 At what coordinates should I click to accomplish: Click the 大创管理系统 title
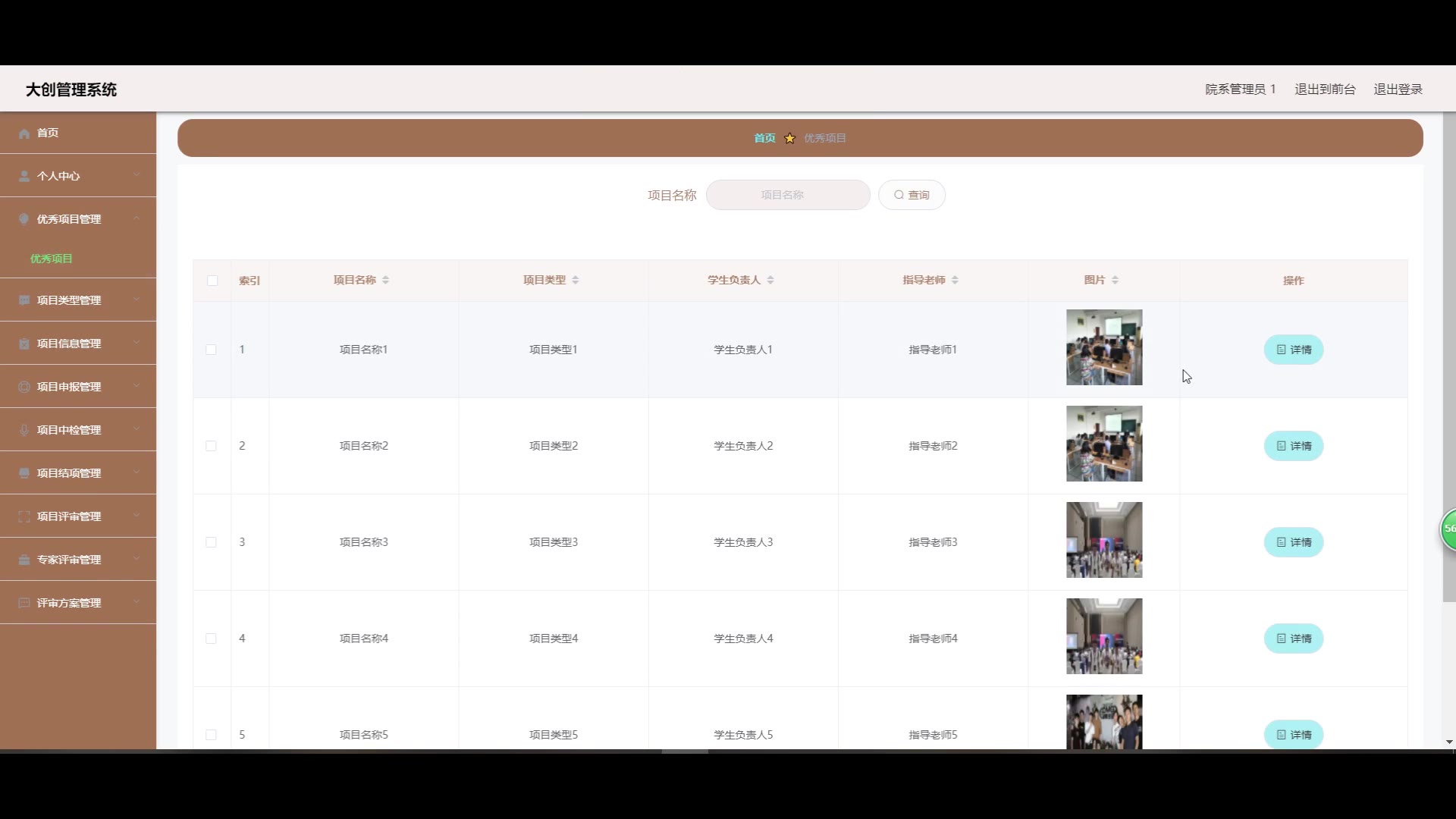[71, 89]
